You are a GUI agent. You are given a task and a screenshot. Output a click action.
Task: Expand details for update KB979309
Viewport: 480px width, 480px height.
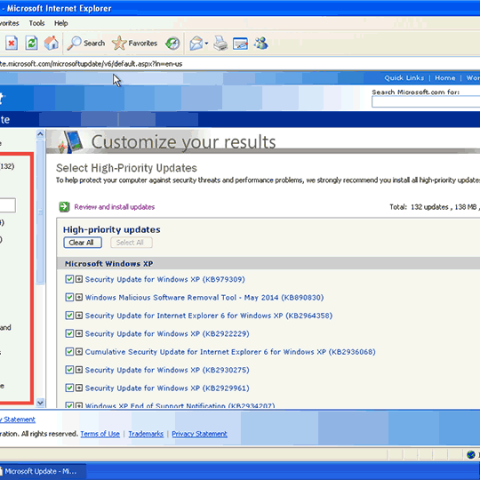coord(79,279)
